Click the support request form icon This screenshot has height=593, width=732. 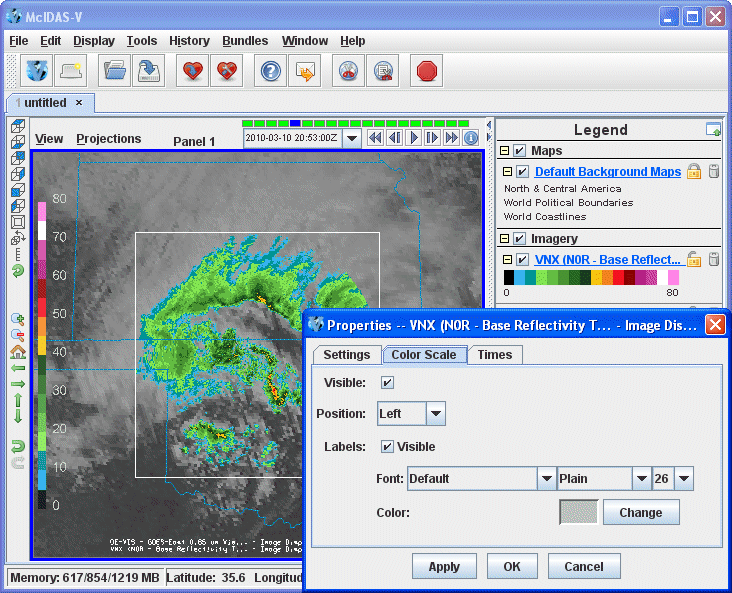[x=304, y=71]
